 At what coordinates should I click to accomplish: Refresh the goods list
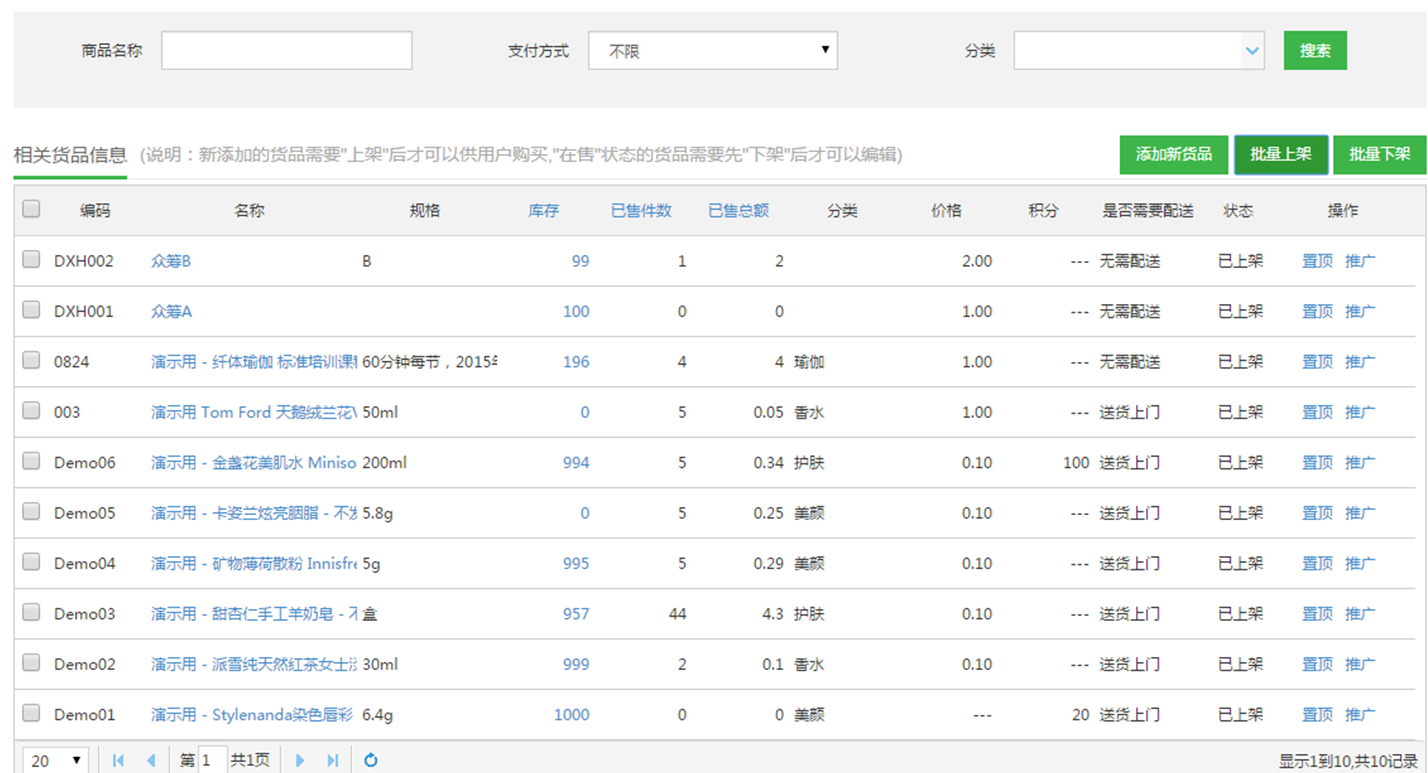tap(371, 761)
